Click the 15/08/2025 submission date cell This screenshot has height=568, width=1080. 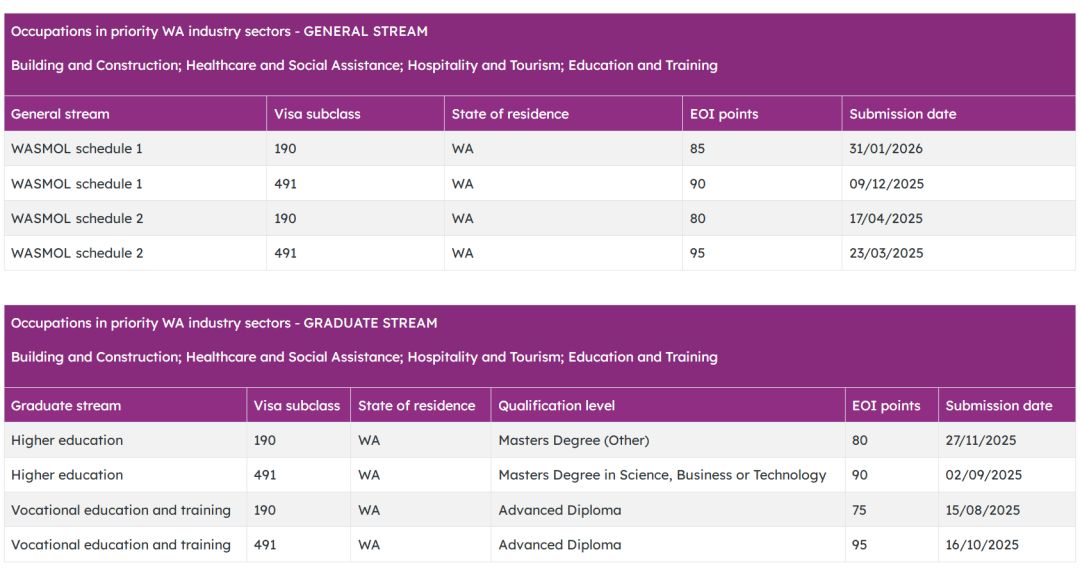tap(983, 510)
